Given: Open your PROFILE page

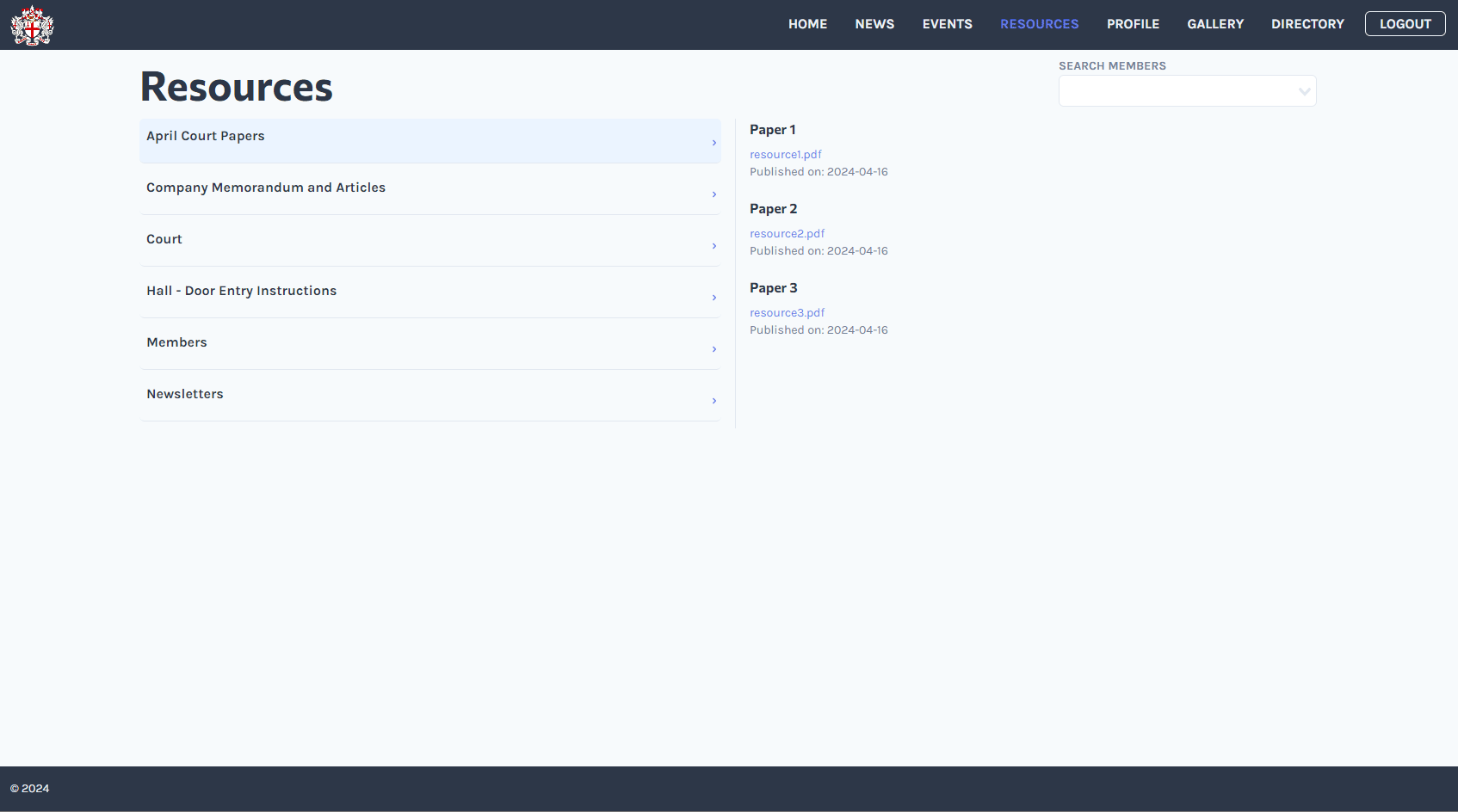Looking at the screenshot, I should [1133, 23].
